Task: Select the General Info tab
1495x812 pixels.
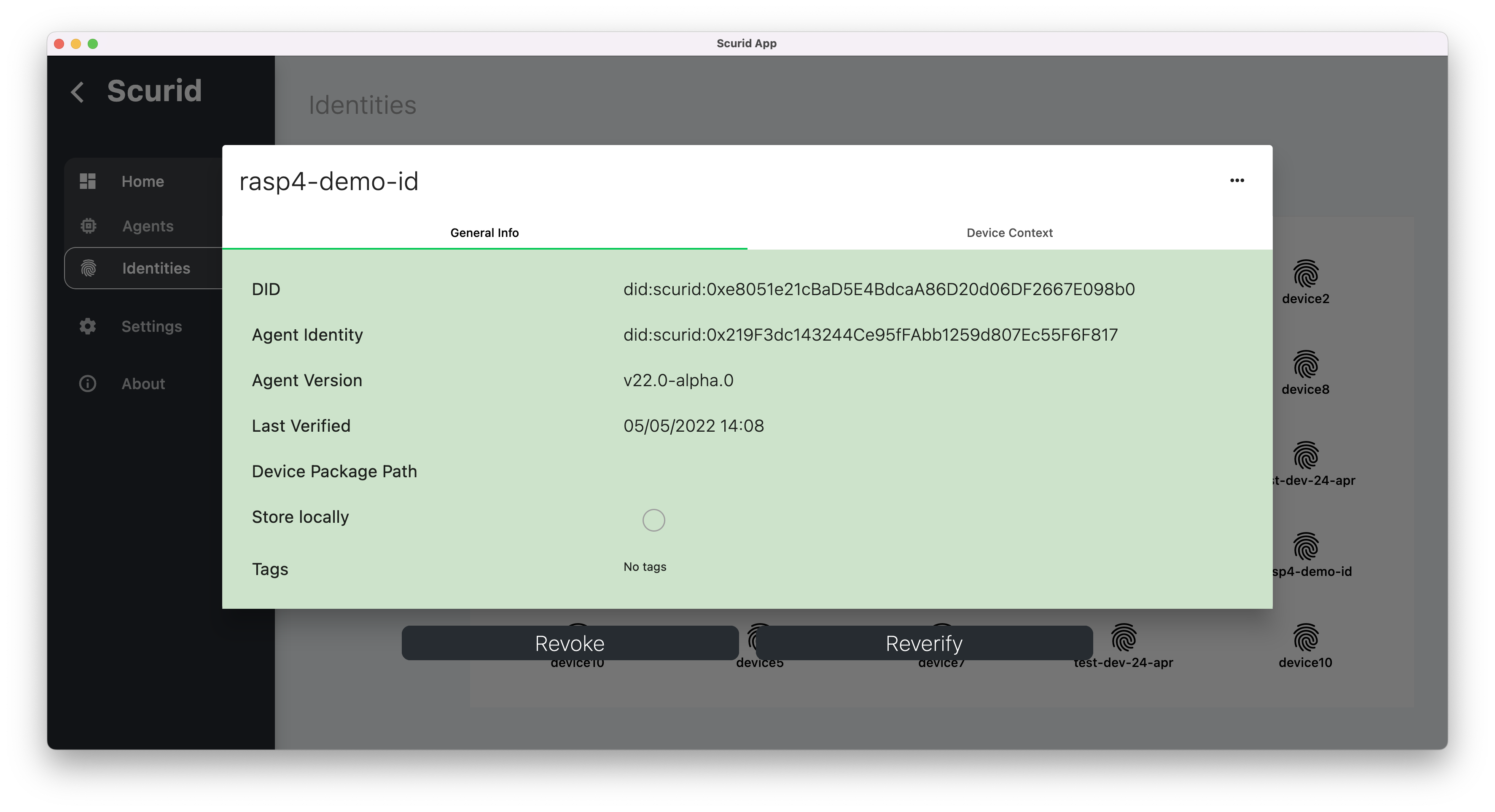Action: pyautogui.click(x=484, y=233)
